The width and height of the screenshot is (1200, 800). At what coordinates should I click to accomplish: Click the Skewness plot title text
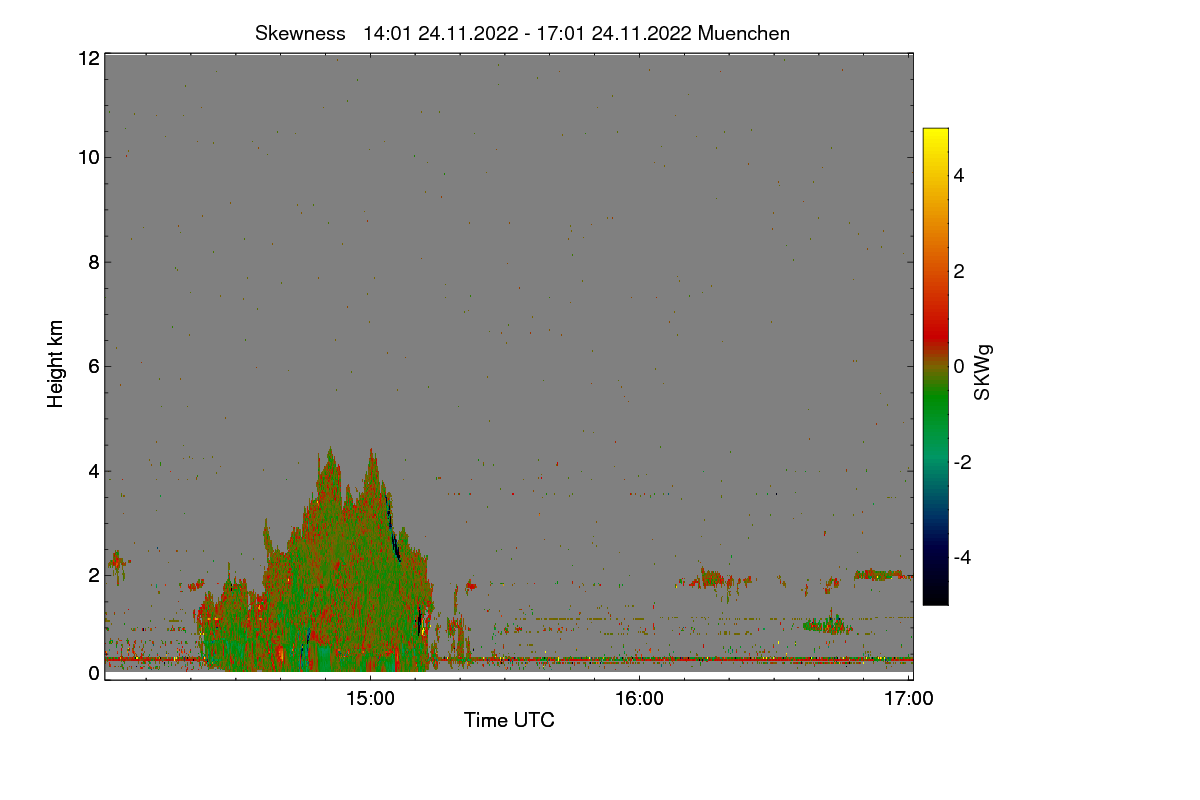[x=522, y=33]
